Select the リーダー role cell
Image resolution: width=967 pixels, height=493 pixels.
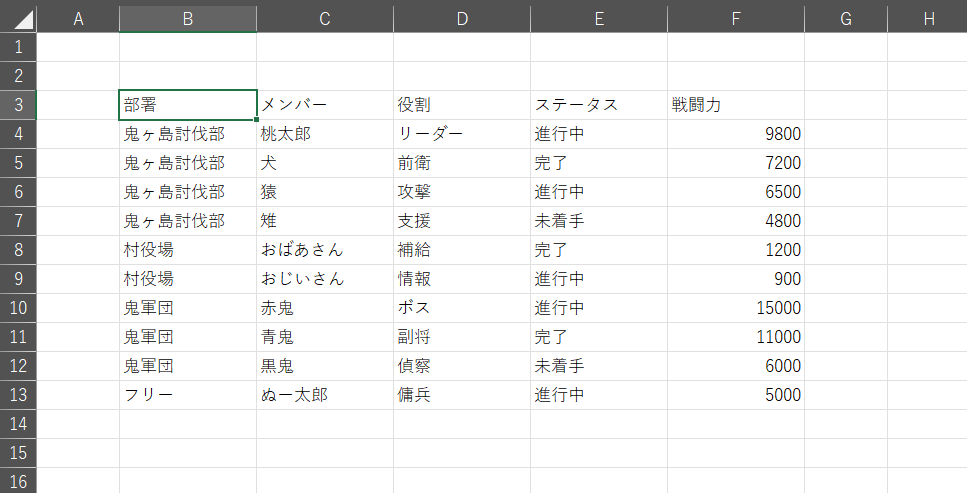(x=461, y=134)
